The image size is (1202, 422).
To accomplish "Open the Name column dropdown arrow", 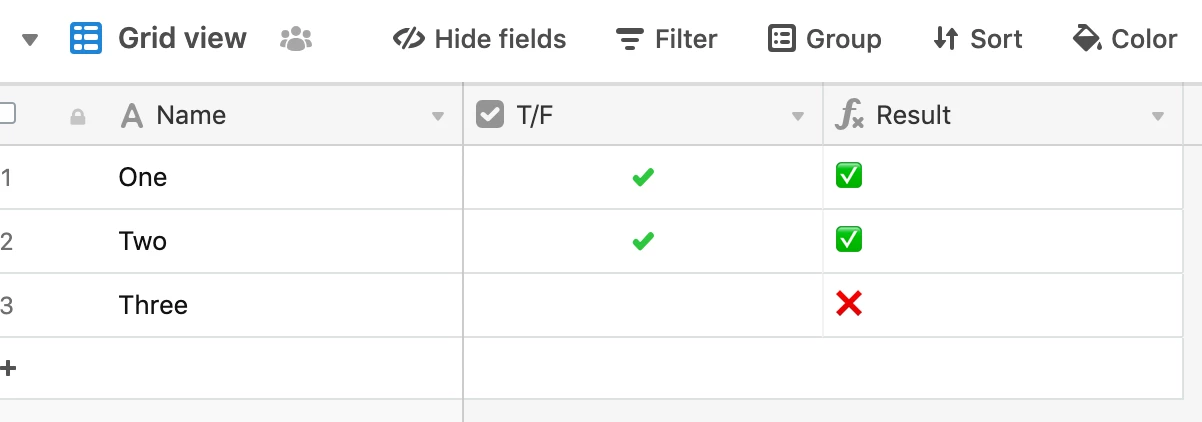I will 437,117.
